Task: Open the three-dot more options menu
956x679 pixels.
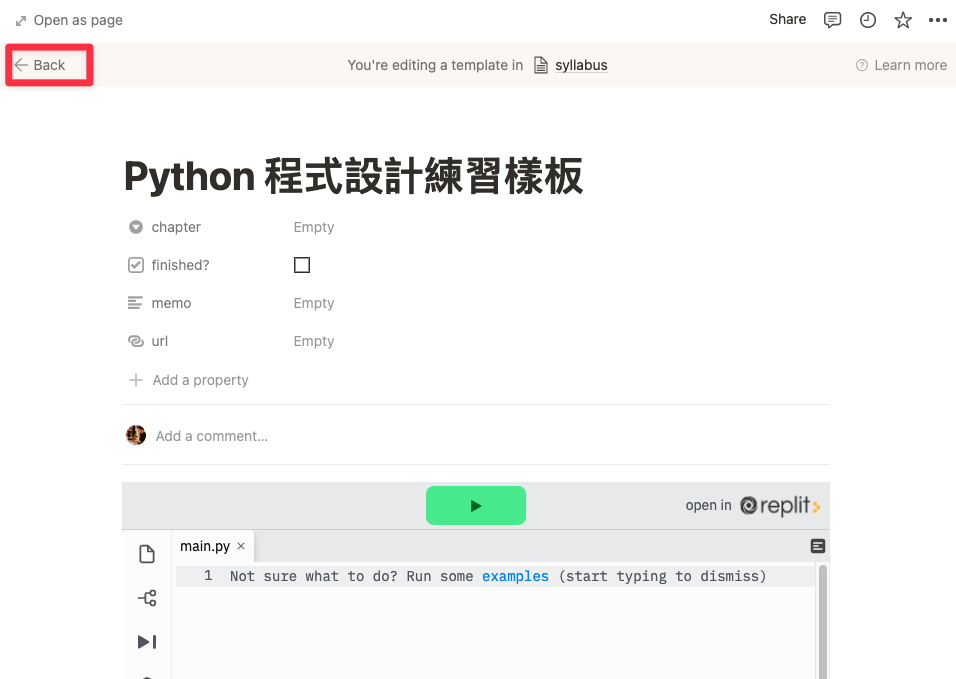Action: tap(937, 20)
